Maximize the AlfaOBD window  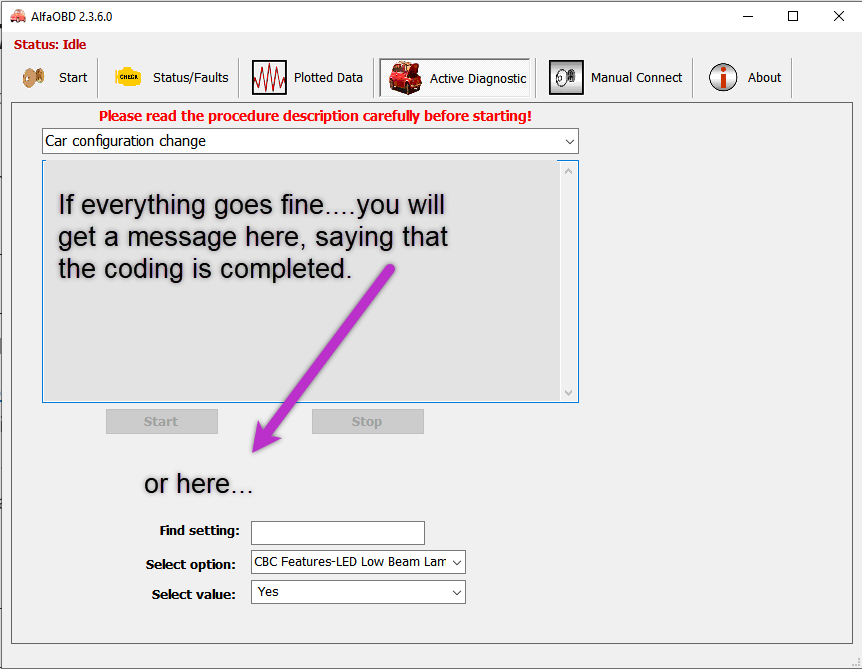793,16
